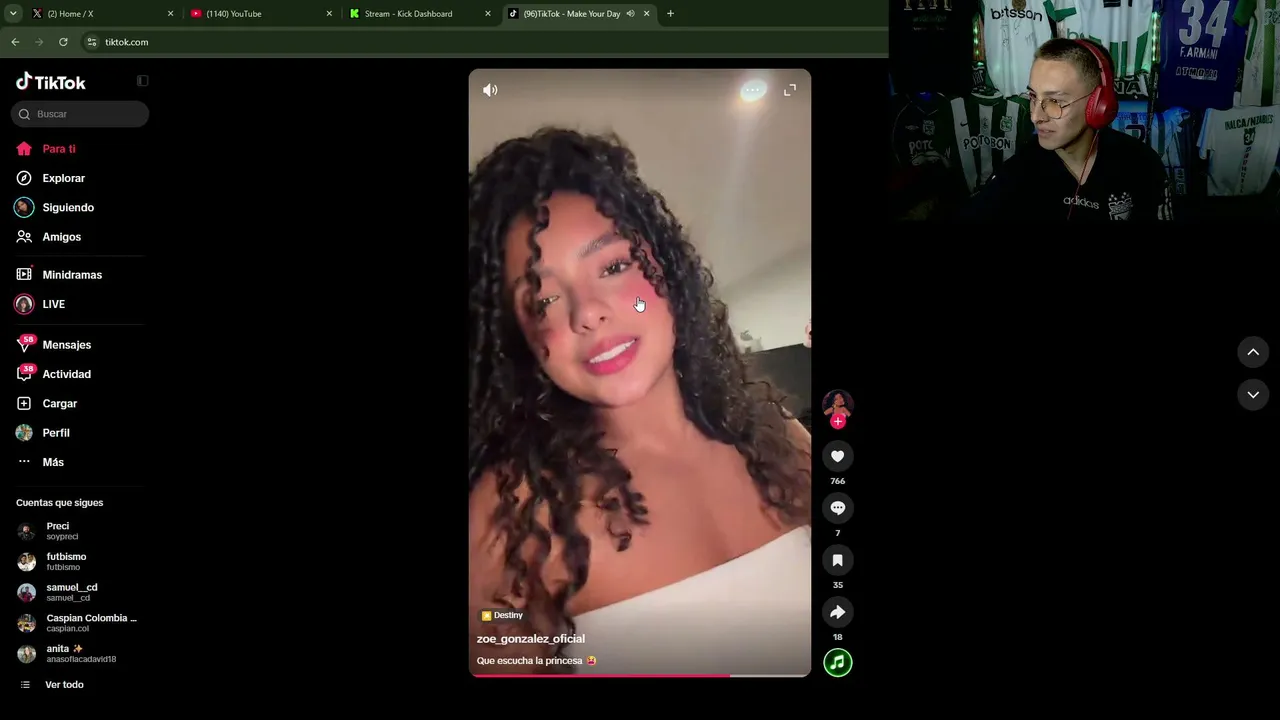This screenshot has width=1280, height=720.
Task: Open the Caspian Colombia followed account
Action: point(80,623)
